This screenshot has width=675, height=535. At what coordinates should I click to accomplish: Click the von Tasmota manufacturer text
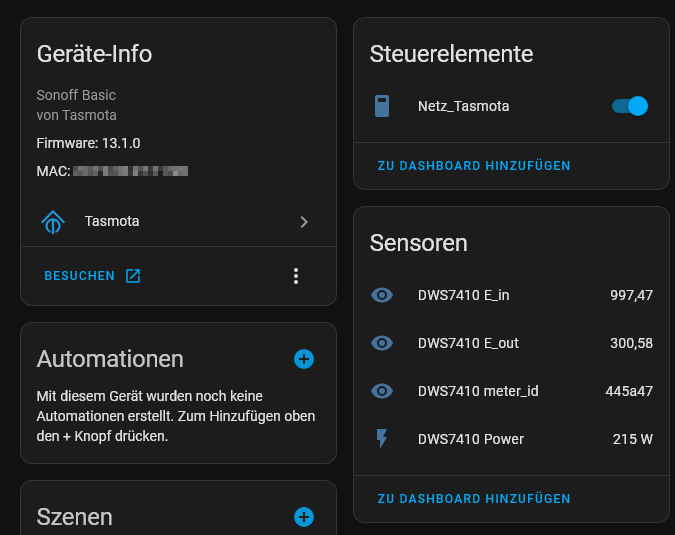[77, 115]
